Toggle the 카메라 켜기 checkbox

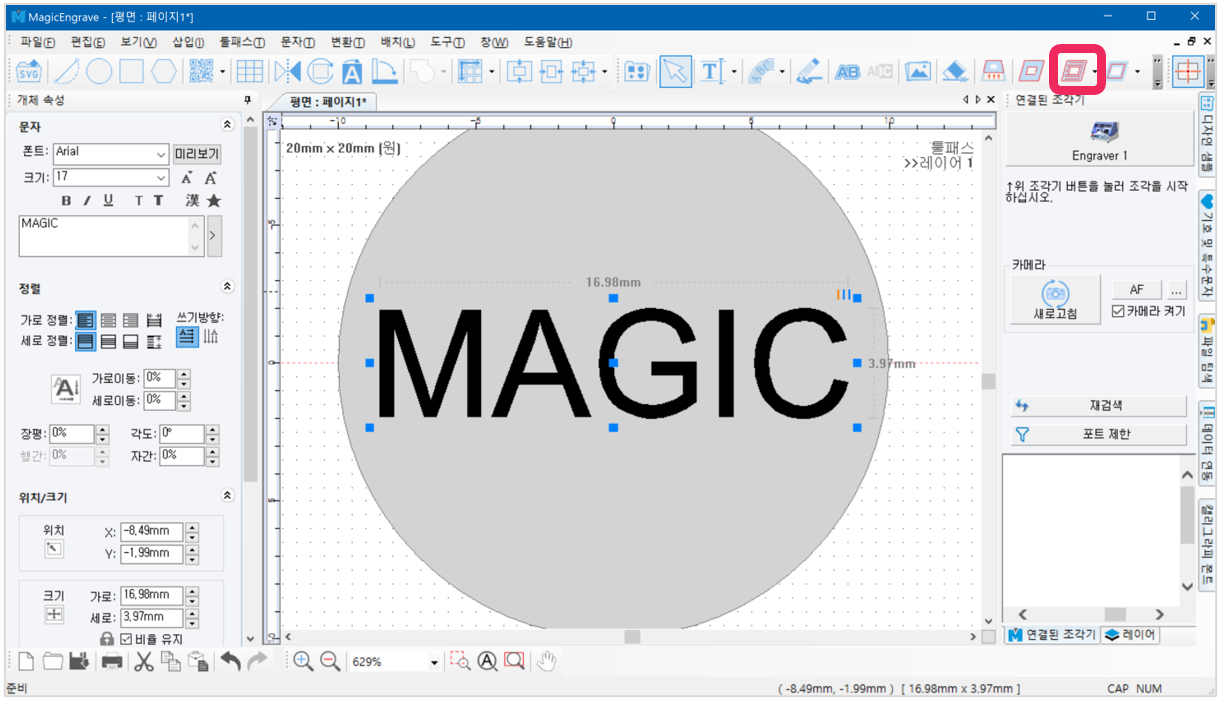(1119, 312)
